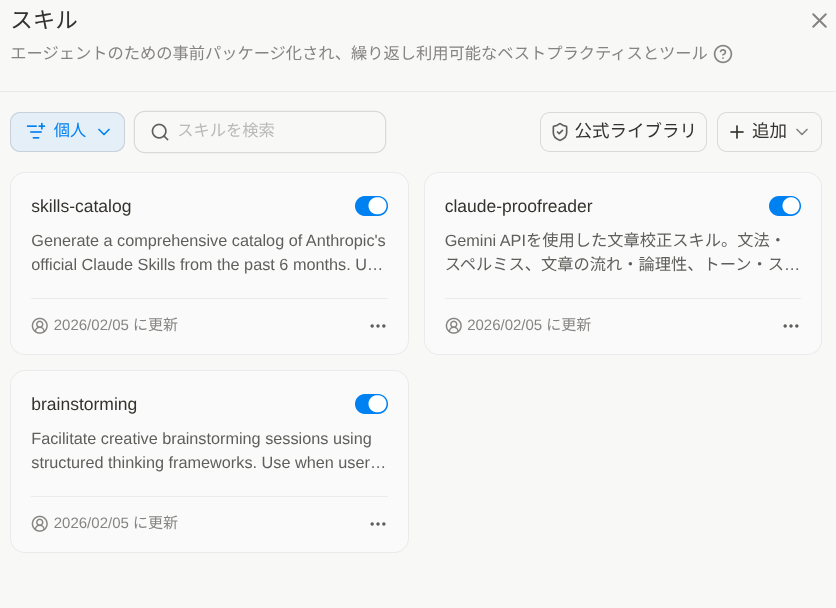The width and height of the screenshot is (836, 608).
Task: Click the user icon on claude-proofreader card
Action: point(453,326)
